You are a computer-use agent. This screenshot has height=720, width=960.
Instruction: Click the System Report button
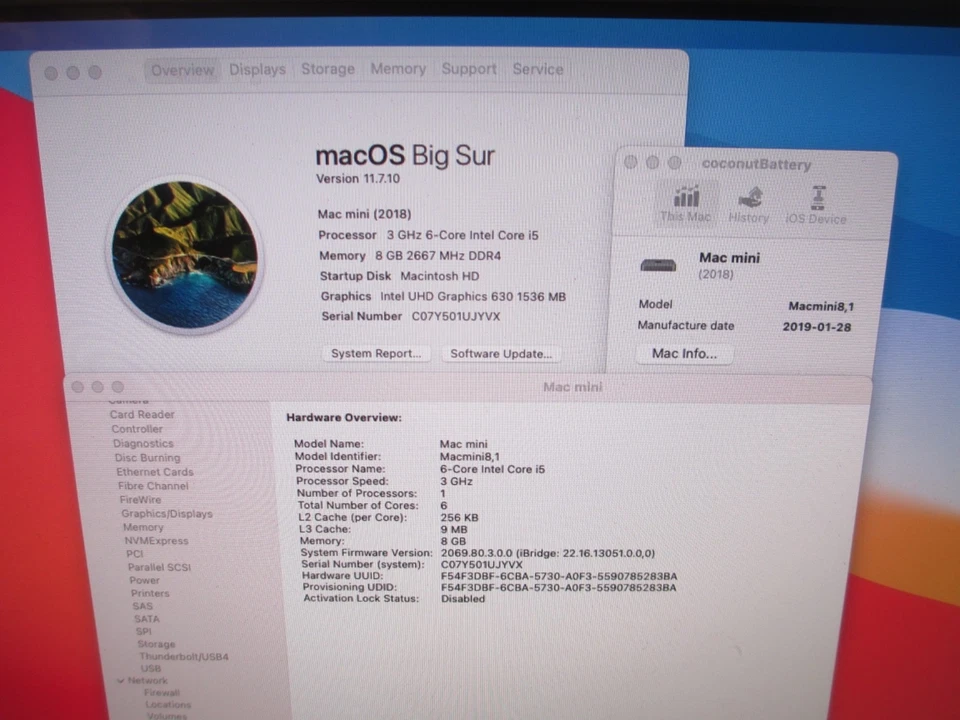pos(376,353)
